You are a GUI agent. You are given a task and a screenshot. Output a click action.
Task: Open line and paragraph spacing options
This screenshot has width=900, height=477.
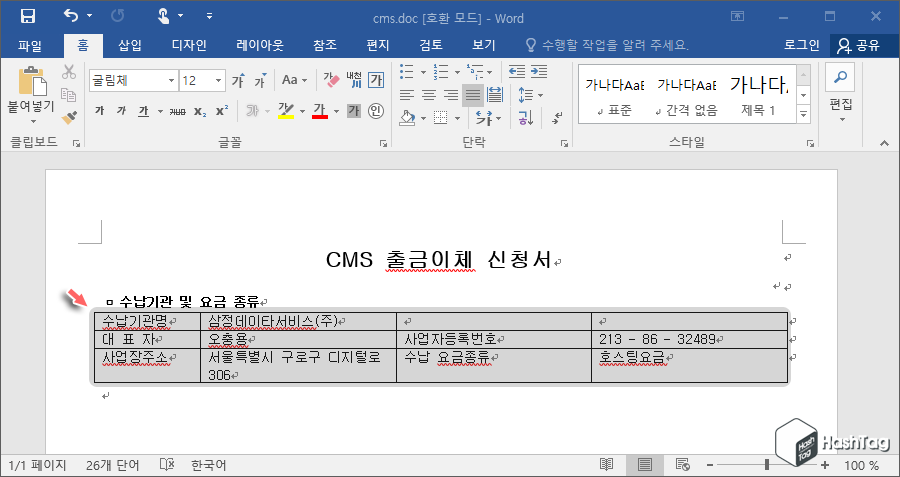coord(530,95)
